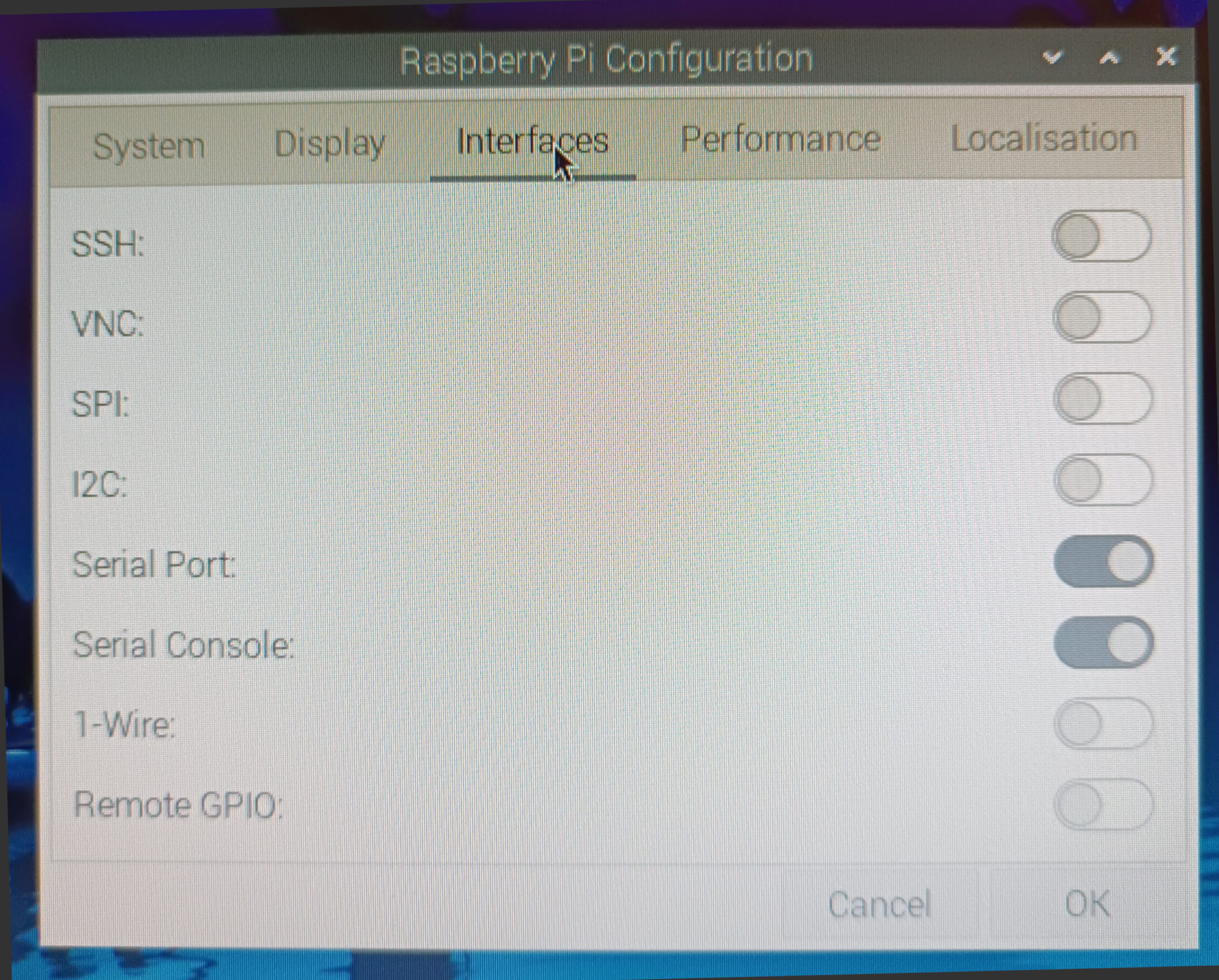Viewport: 1219px width, 980px height.
Task: Click the Cancel button
Action: (x=879, y=905)
